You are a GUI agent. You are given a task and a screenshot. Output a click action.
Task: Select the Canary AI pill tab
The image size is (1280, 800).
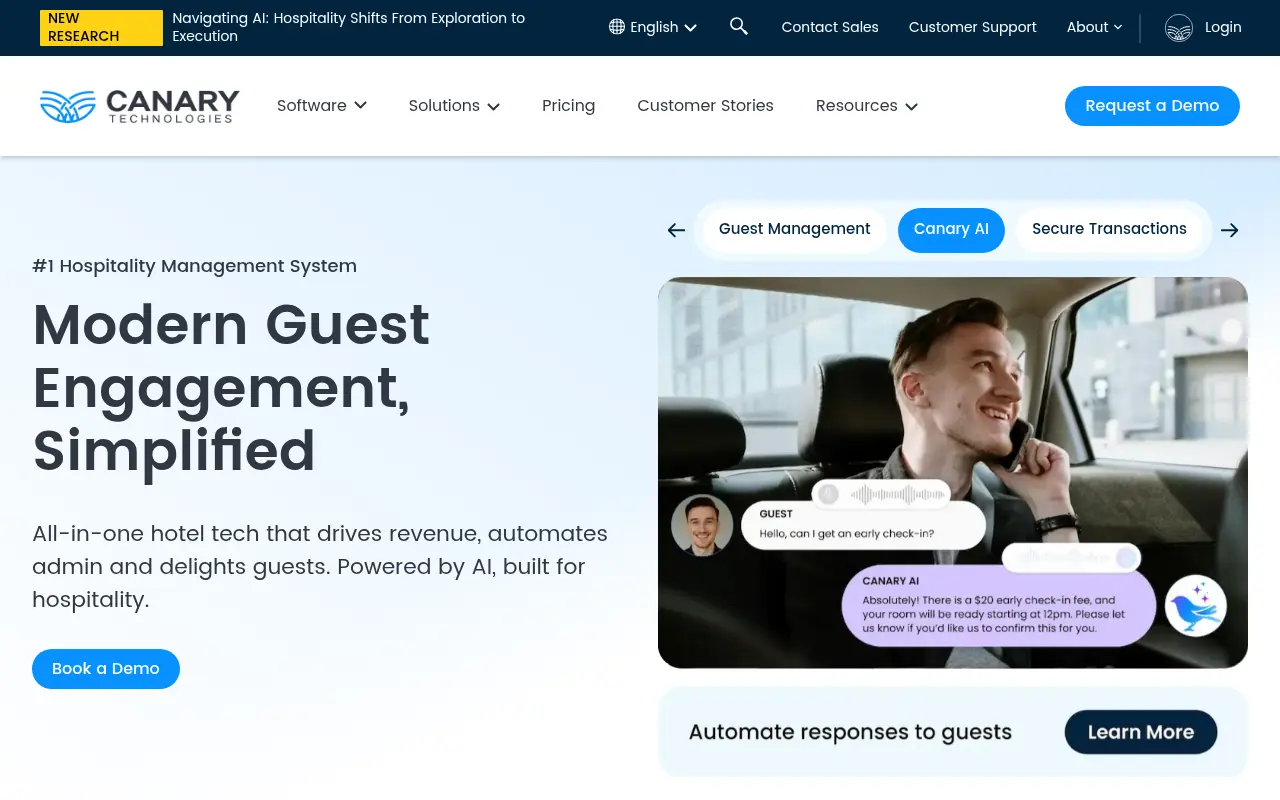pyautogui.click(x=951, y=229)
